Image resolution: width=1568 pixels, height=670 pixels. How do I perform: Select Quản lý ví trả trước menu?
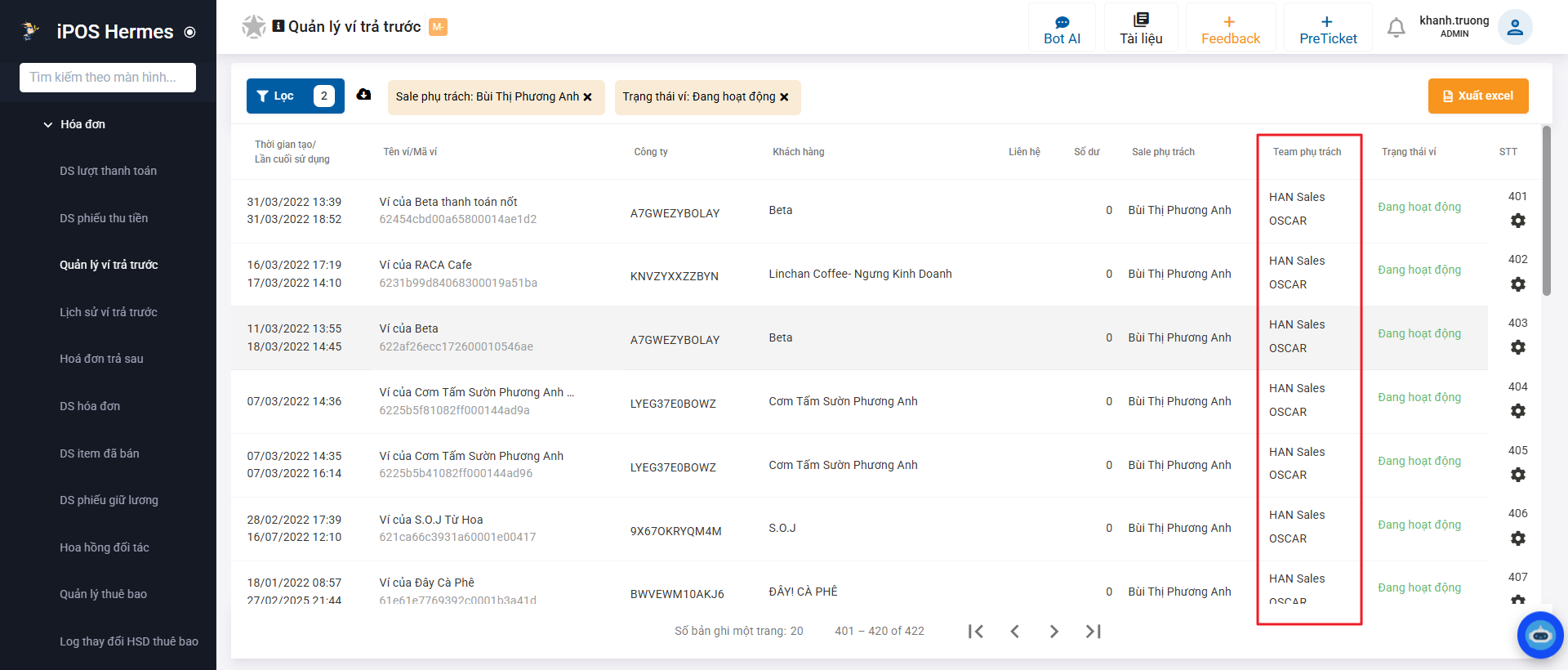click(x=109, y=265)
